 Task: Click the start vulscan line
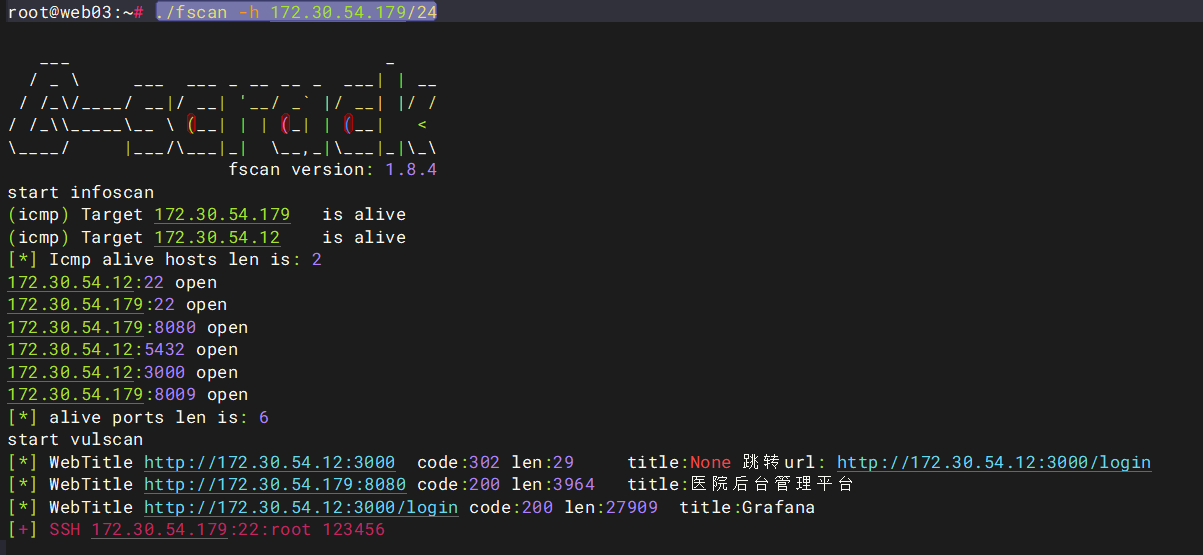click(75, 439)
